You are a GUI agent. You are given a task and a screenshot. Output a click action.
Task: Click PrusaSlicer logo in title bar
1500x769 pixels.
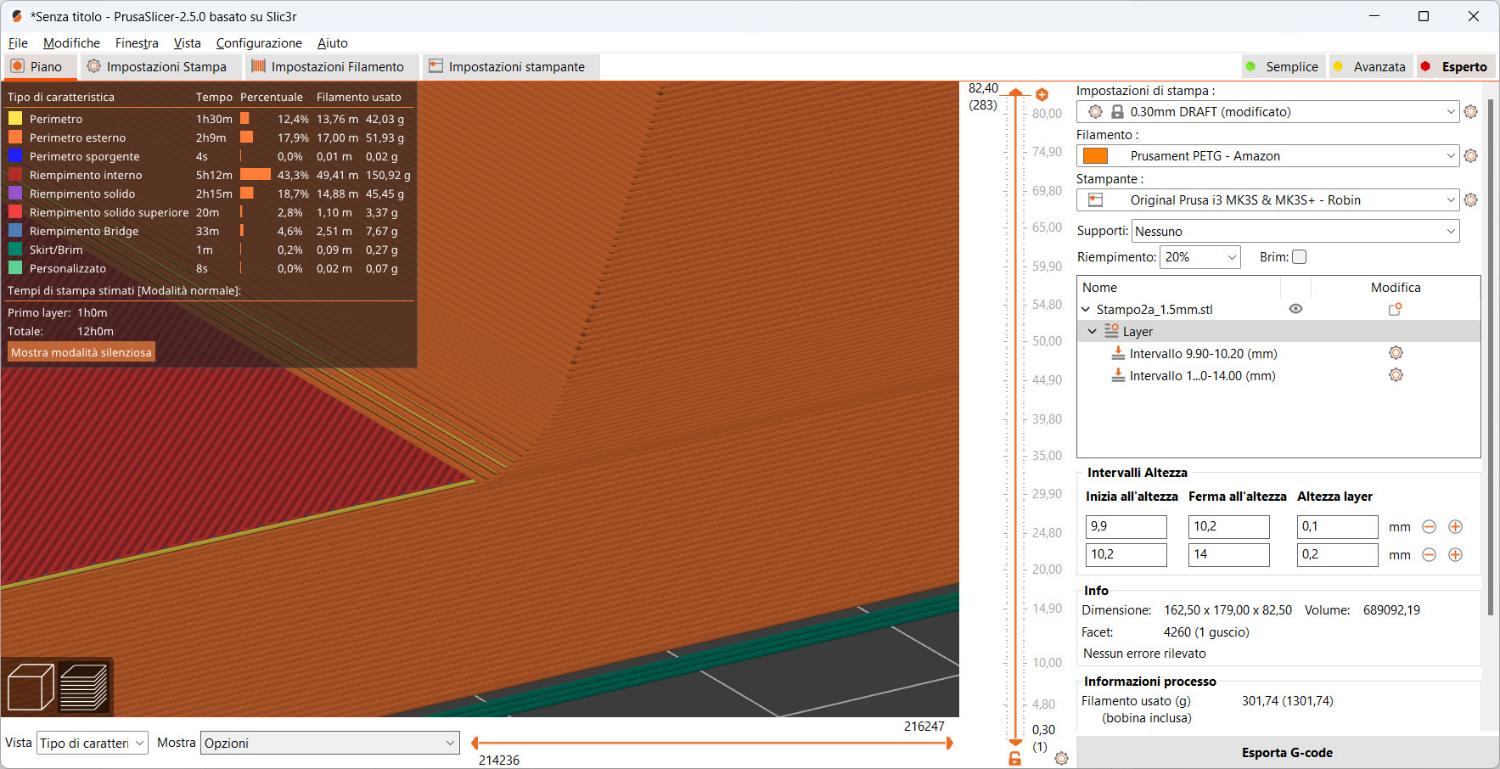16,16
